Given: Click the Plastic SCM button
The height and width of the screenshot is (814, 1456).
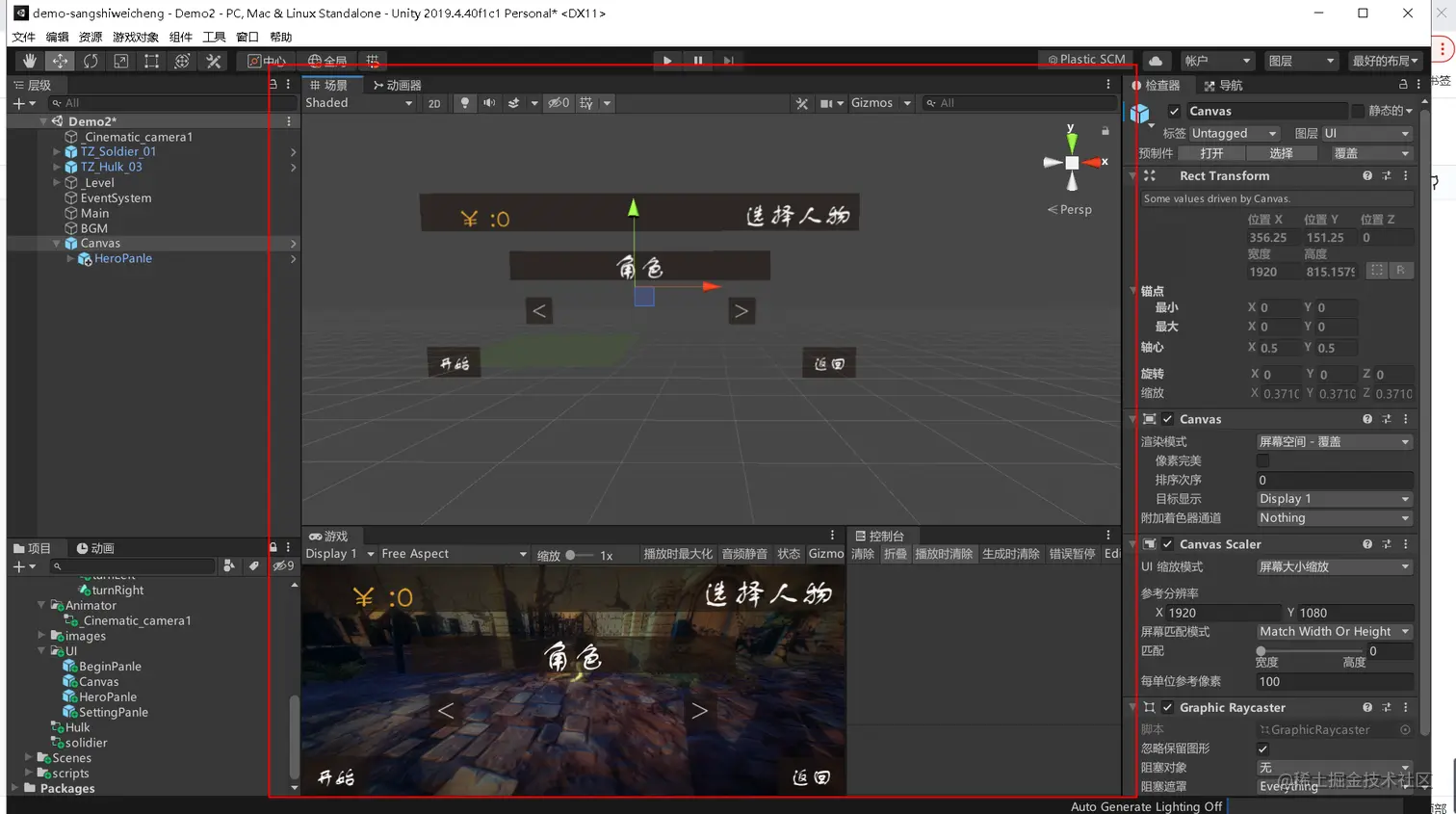Looking at the screenshot, I should 1086,60.
